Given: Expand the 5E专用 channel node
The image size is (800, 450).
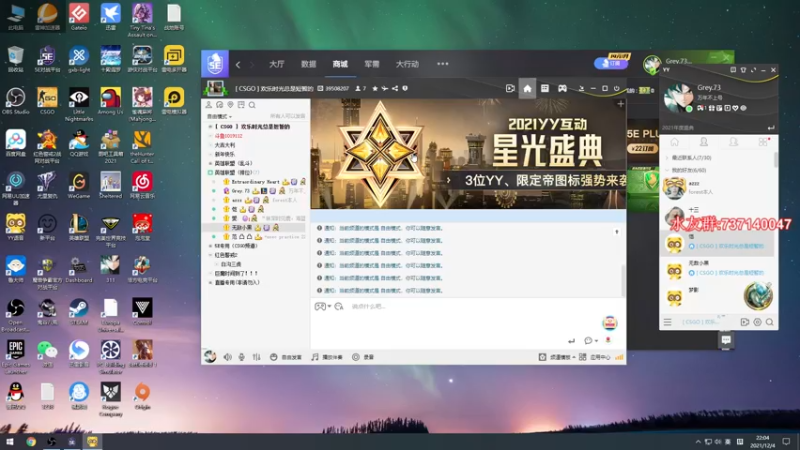Looking at the screenshot, I should click(x=210, y=246).
